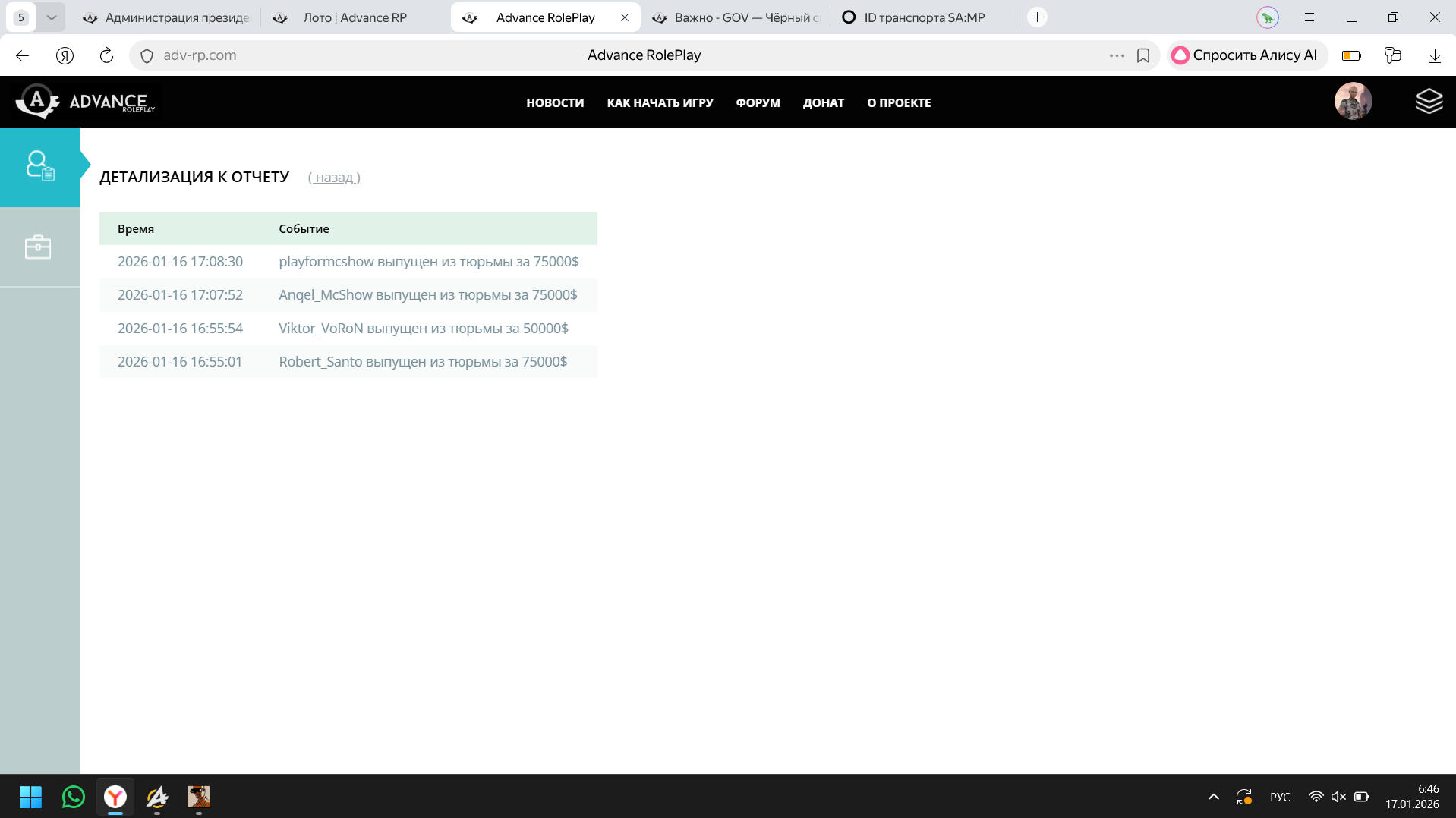Select timestamp 2026-01-16 17:08:30

point(180,262)
